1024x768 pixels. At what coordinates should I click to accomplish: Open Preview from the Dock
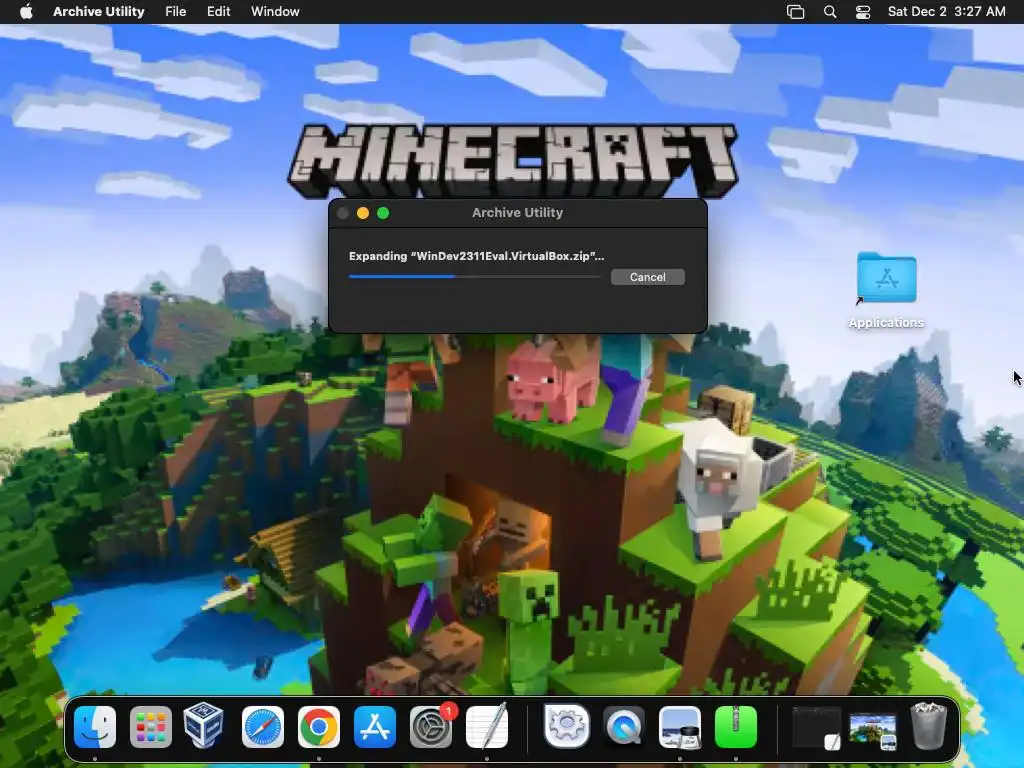[680, 726]
